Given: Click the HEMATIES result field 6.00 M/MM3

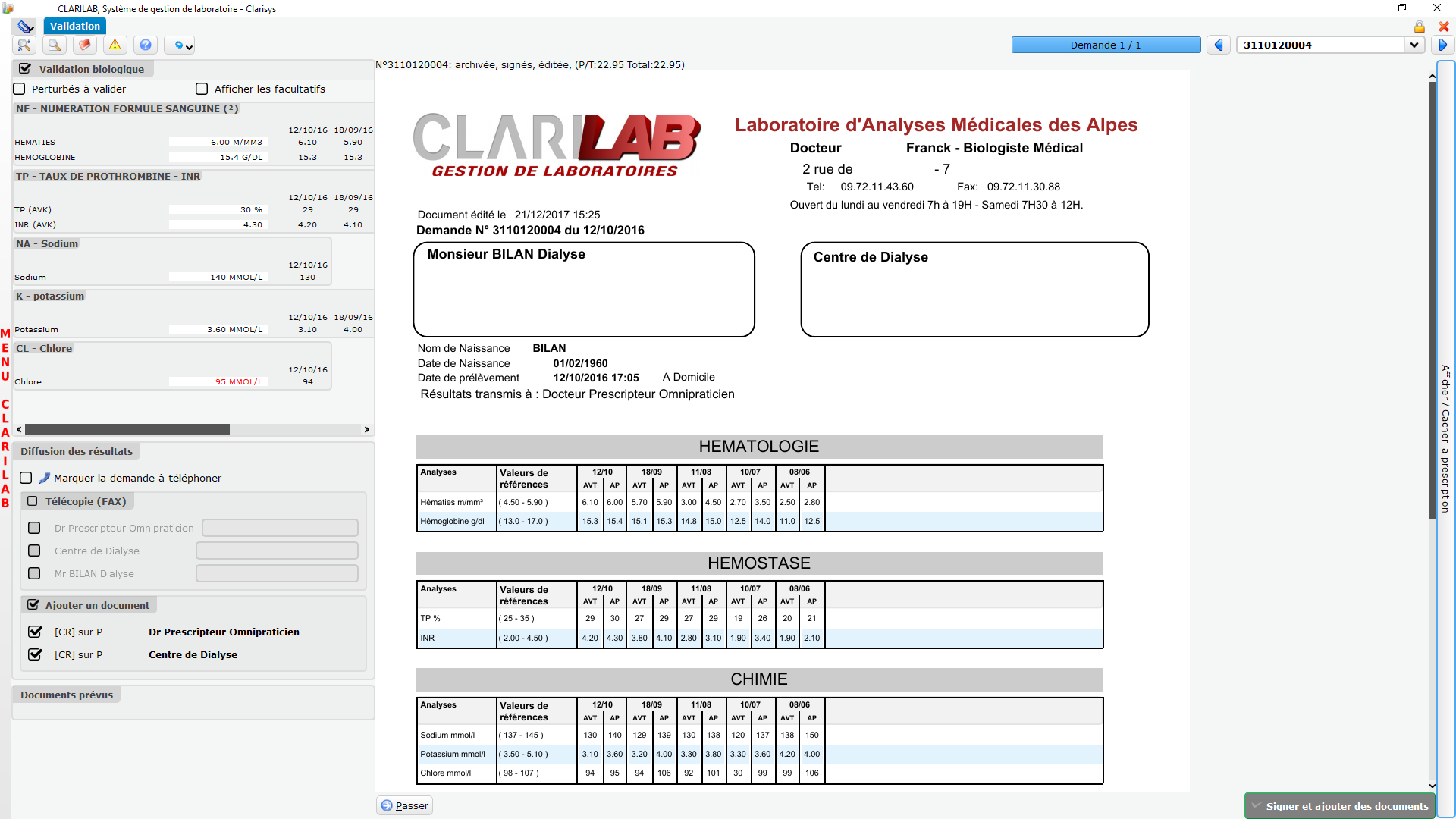Looking at the screenshot, I should coord(218,142).
